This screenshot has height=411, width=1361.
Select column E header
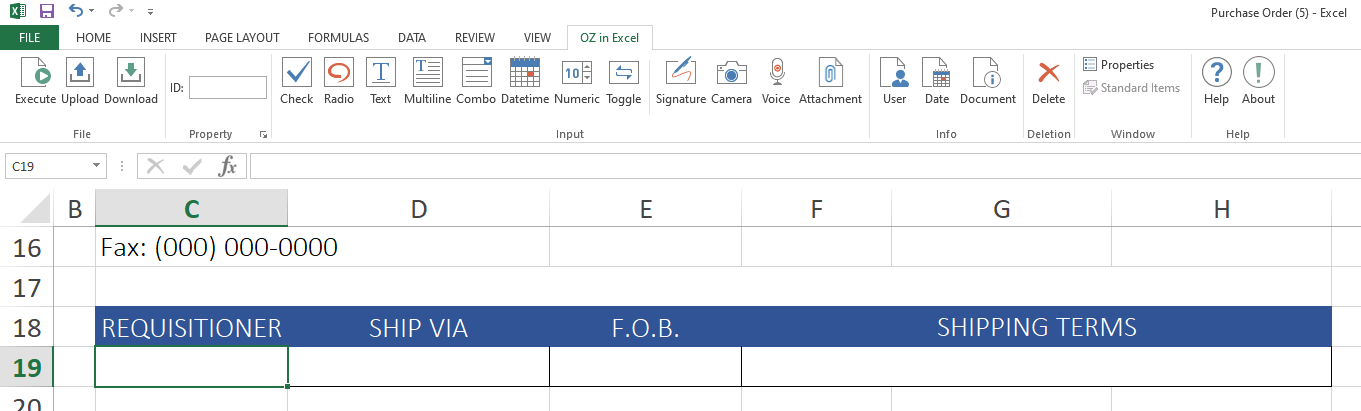point(645,209)
